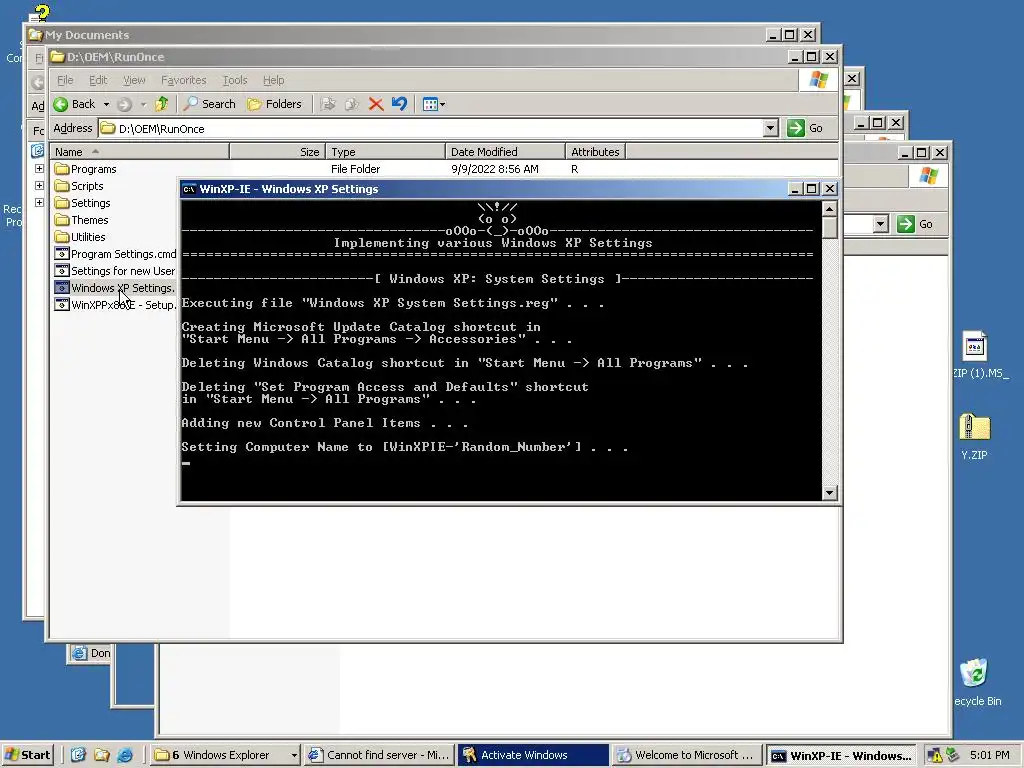Click the console window system menu icon
The image size is (1024, 768).
point(189,189)
